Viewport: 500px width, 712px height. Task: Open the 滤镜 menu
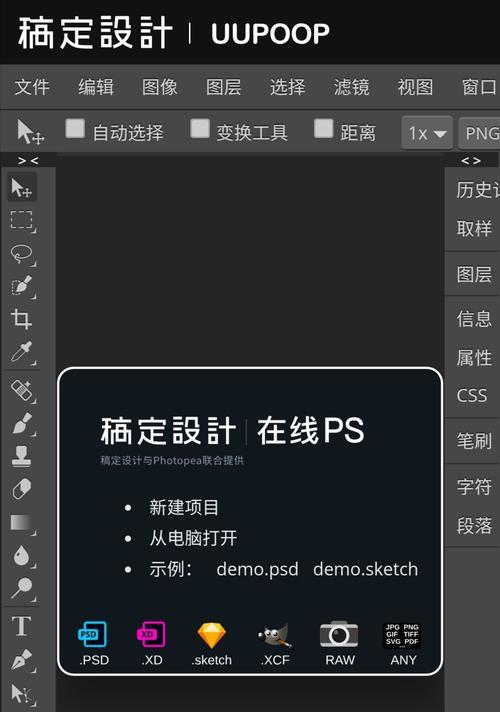pyautogui.click(x=351, y=87)
